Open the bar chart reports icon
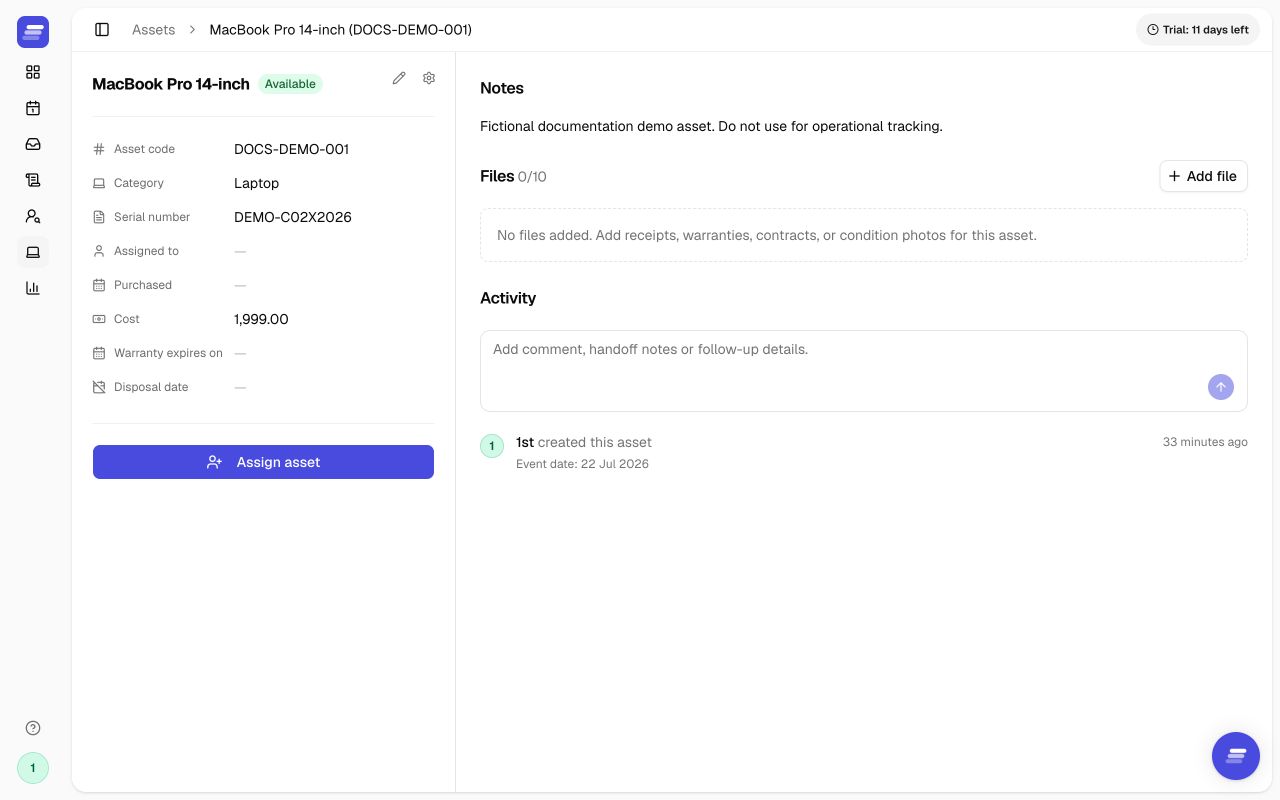 33,288
